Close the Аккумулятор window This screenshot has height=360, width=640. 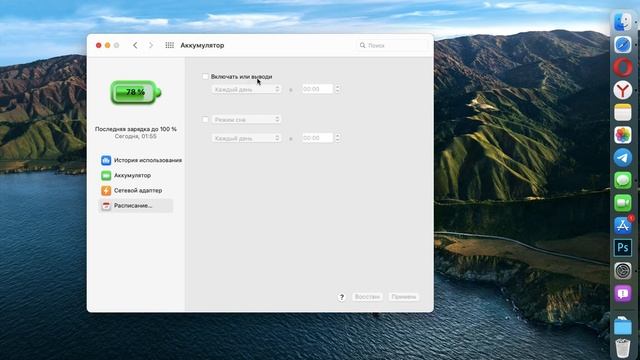pos(98,45)
